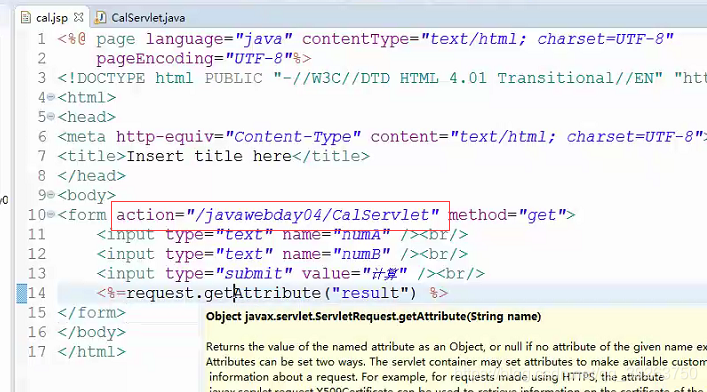Click contentType attribute on line 1
Viewport: 707px width, 392px height.
[487, 39]
